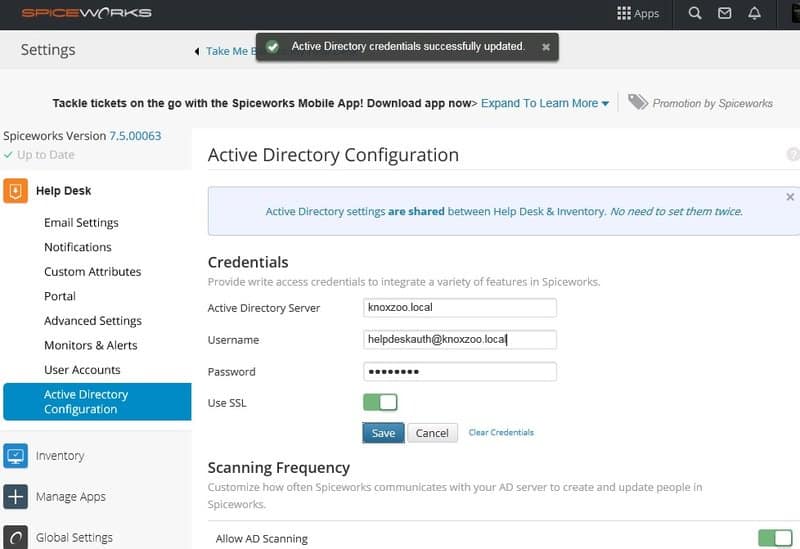The height and width of the screenshot is (549, 800).
Task: Click the Inventory monitor icon
Action: tap(15, 456)
